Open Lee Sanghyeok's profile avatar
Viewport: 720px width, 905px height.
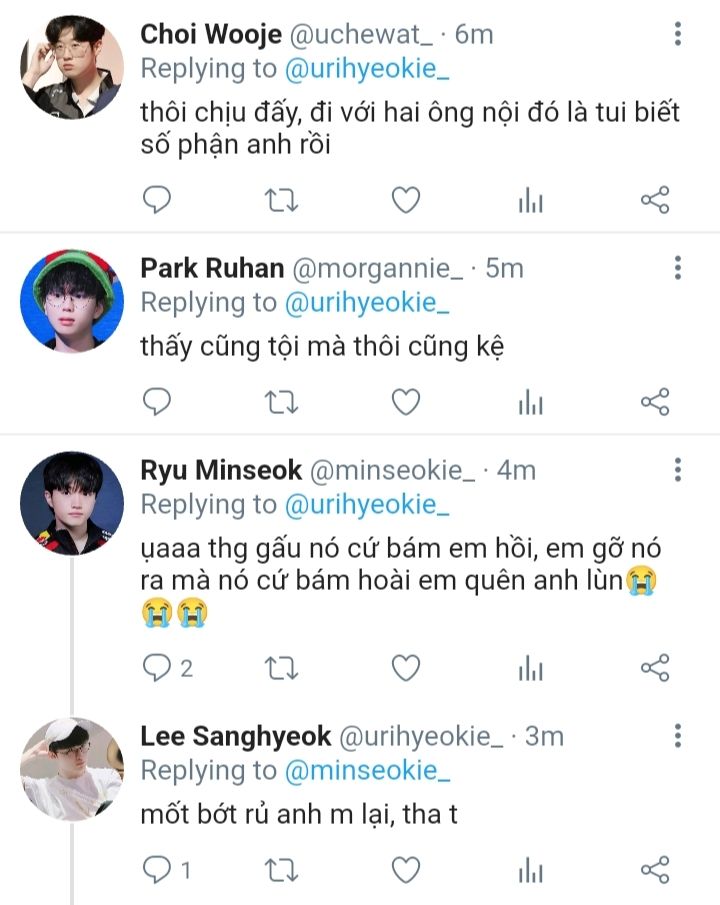pos(72,770)
